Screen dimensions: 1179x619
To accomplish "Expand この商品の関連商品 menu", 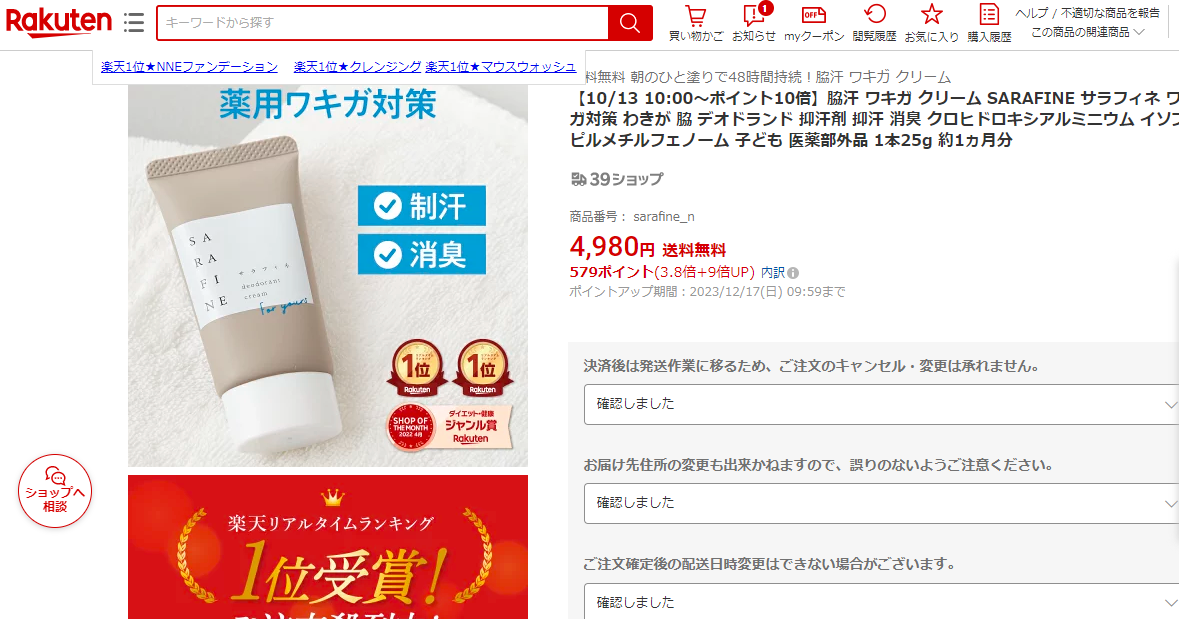I will [x=1087, y=32].
